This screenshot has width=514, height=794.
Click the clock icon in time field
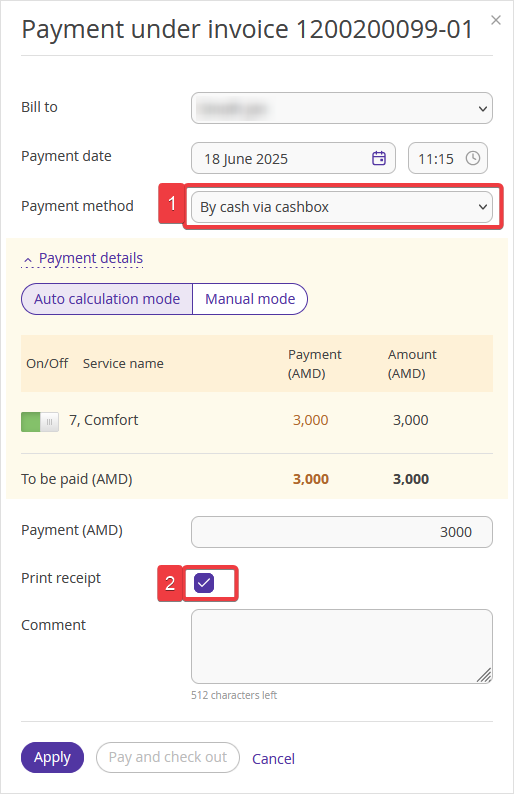pos(472,158)
